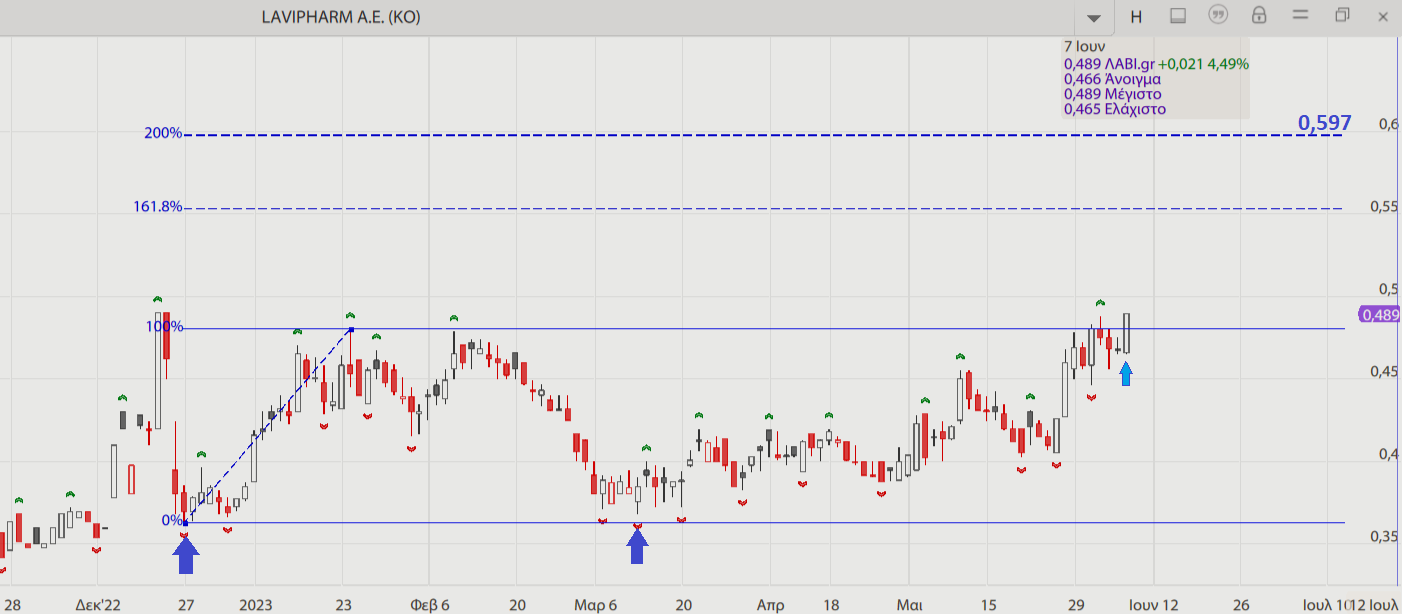Click the 26 date axis label
This screenshot has height=614, width=1402.
click(1241, 604)
